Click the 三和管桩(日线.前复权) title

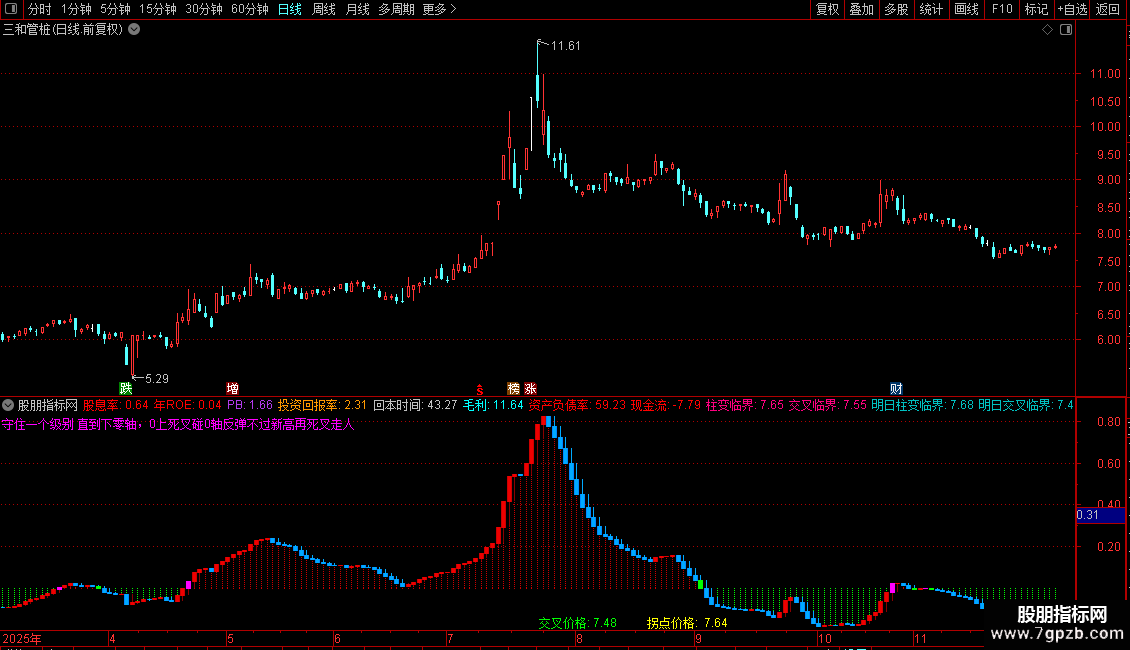[x=63, y=30]
